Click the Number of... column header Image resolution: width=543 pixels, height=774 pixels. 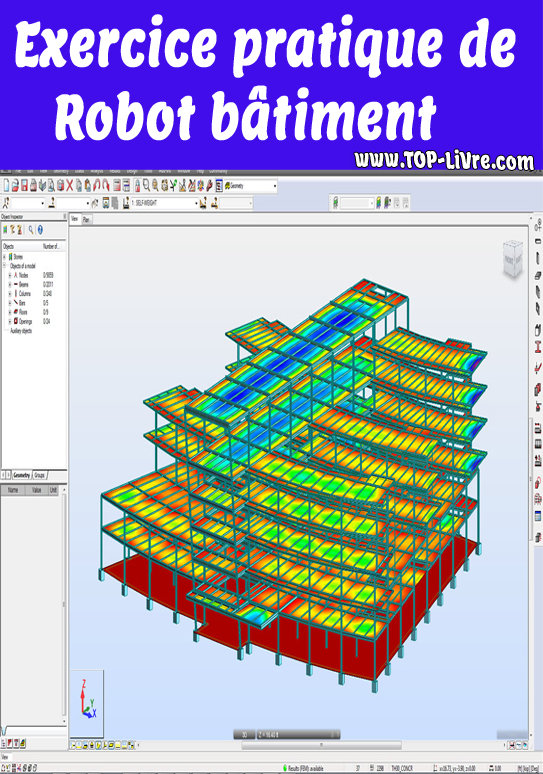[x=53, y=246]
